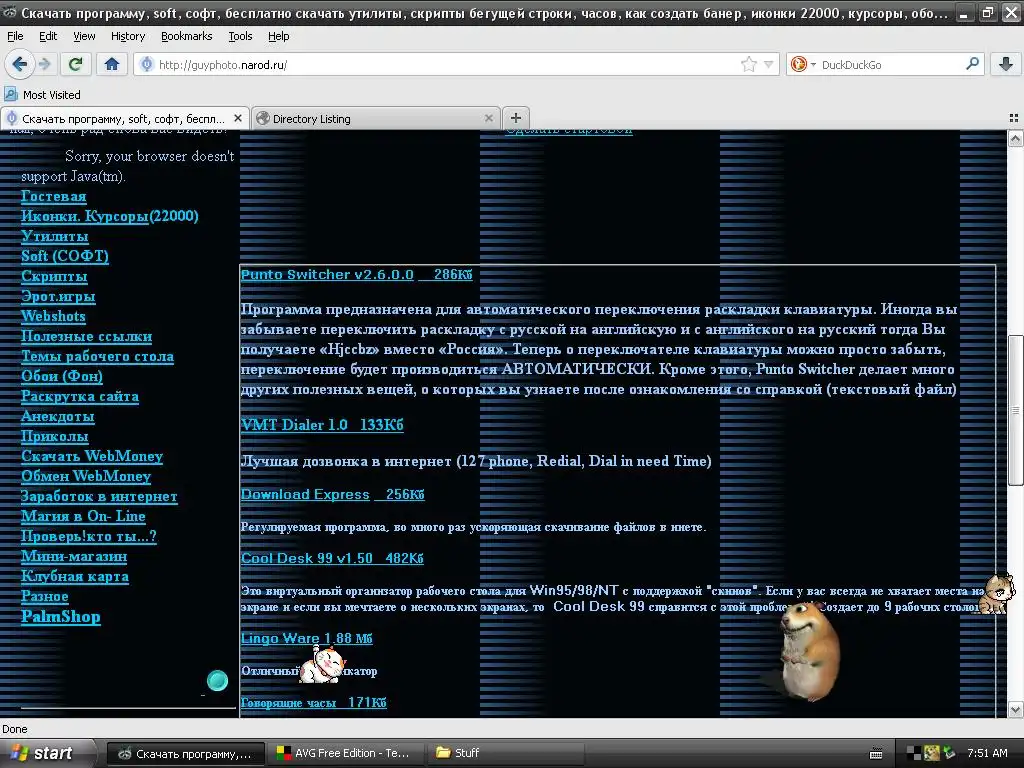The height and width of the screenshot is (768, 1024).
Task: Click the vertical scrollbar down arrow
Action: coord(1015,709)
